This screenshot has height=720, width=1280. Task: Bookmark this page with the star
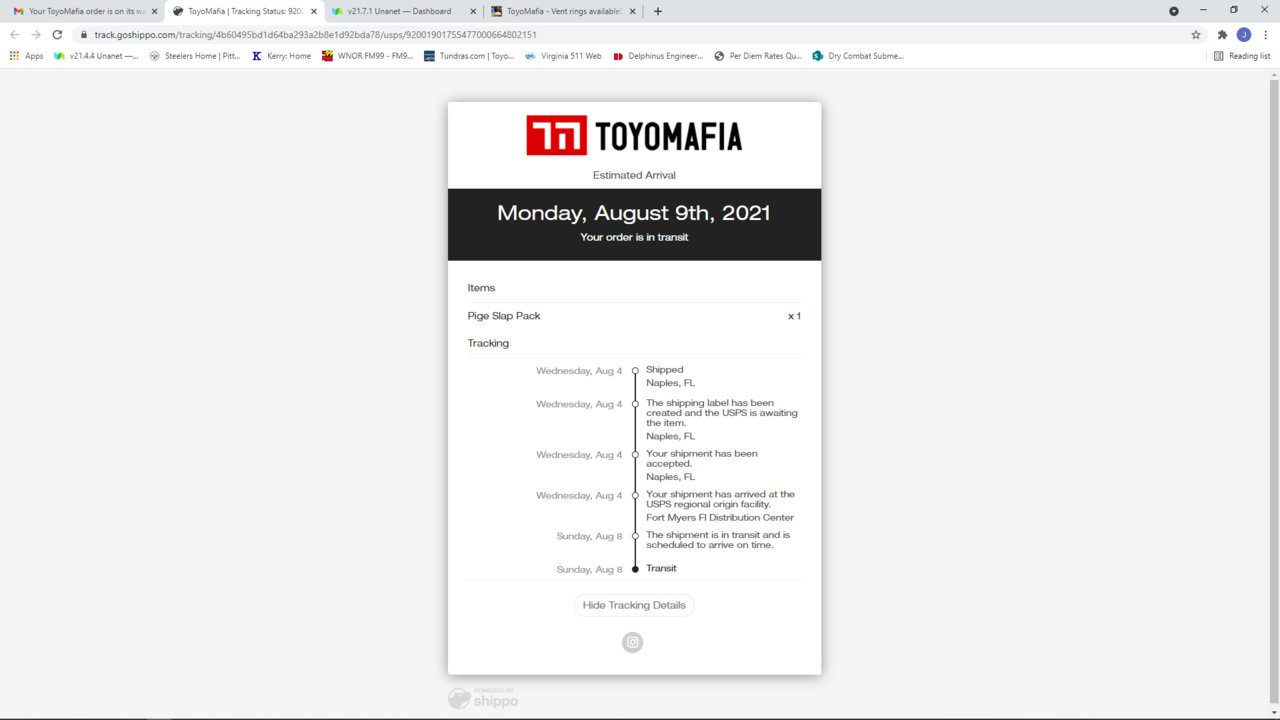(1196, 34)
